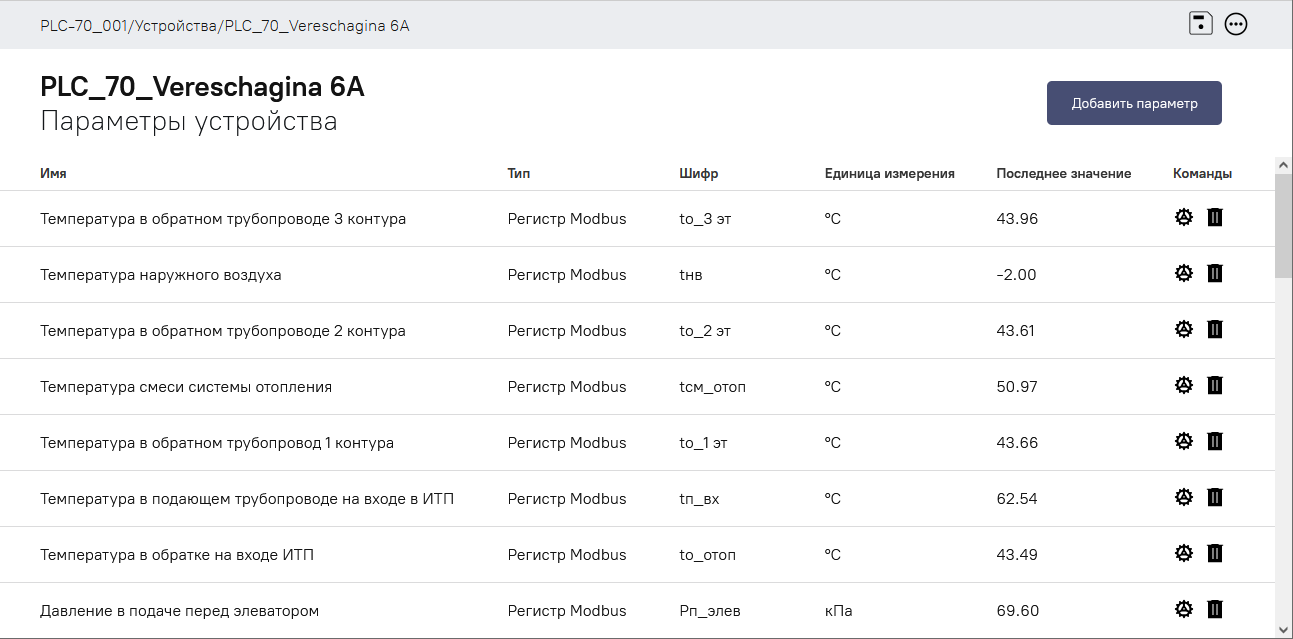Viewport: 1293px width, 639px height.
Task: Click cipher to_1 эт
Action: [703, 442]
